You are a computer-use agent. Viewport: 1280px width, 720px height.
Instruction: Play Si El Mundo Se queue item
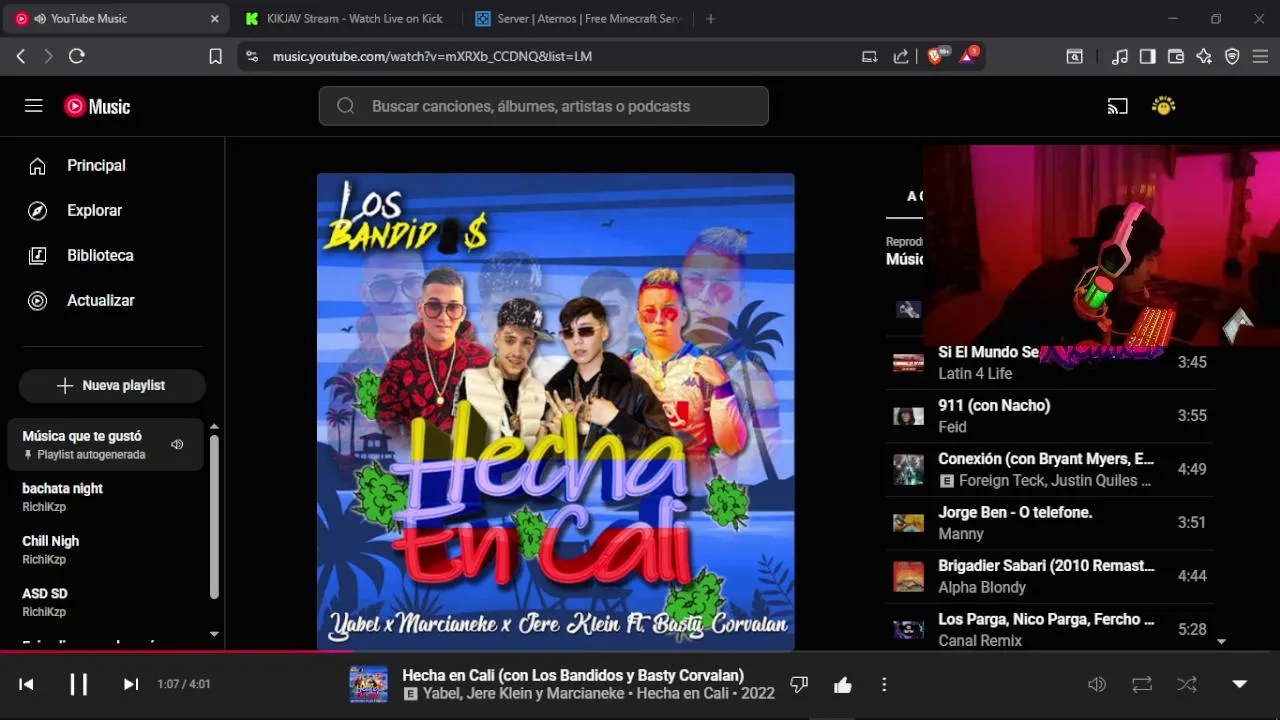click(1050, 362)
